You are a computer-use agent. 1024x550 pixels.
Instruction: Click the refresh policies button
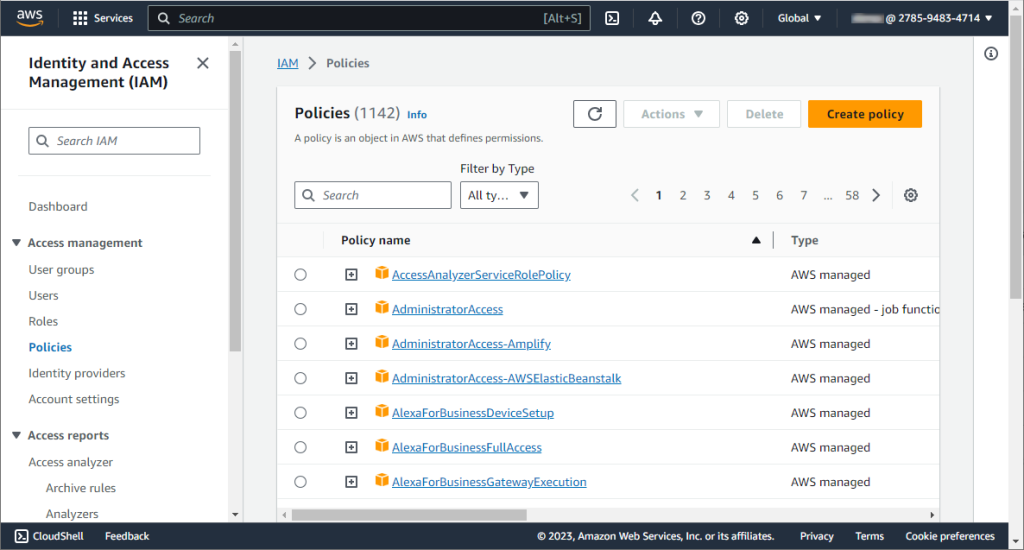coord(594,114)
